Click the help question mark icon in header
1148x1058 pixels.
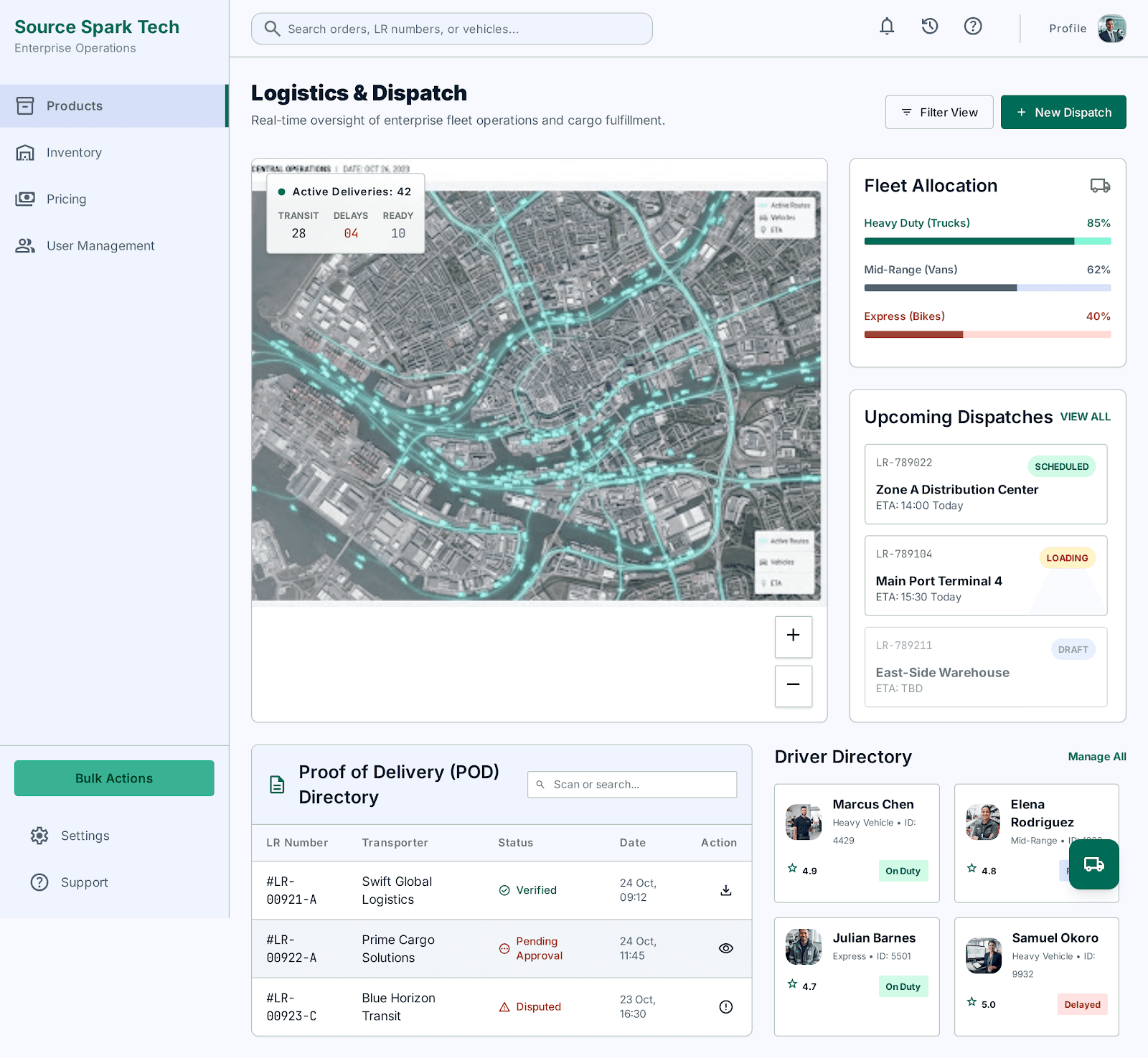pyautogui.click(x=973, y=27)
